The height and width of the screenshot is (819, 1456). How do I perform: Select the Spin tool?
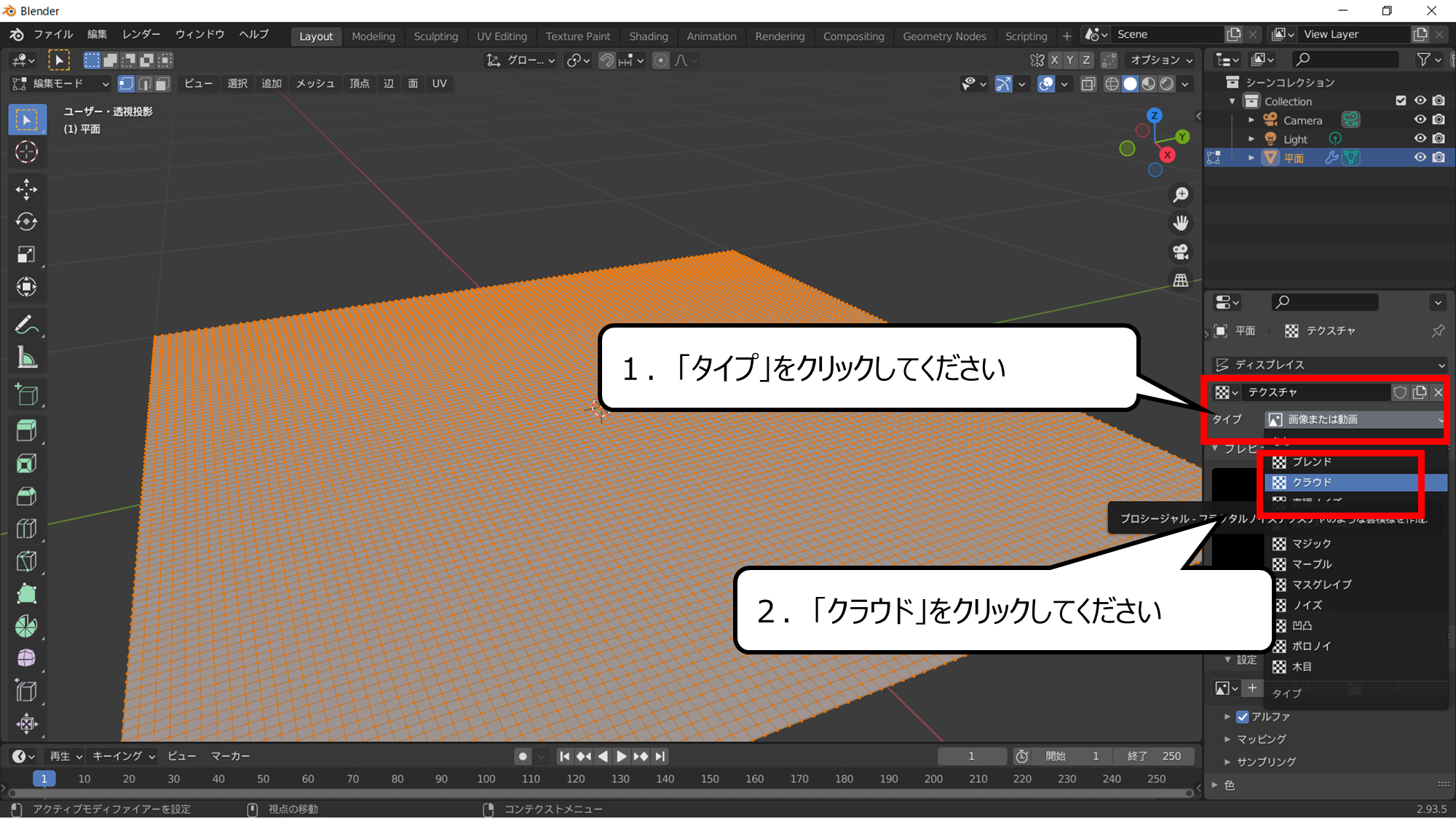27,626
